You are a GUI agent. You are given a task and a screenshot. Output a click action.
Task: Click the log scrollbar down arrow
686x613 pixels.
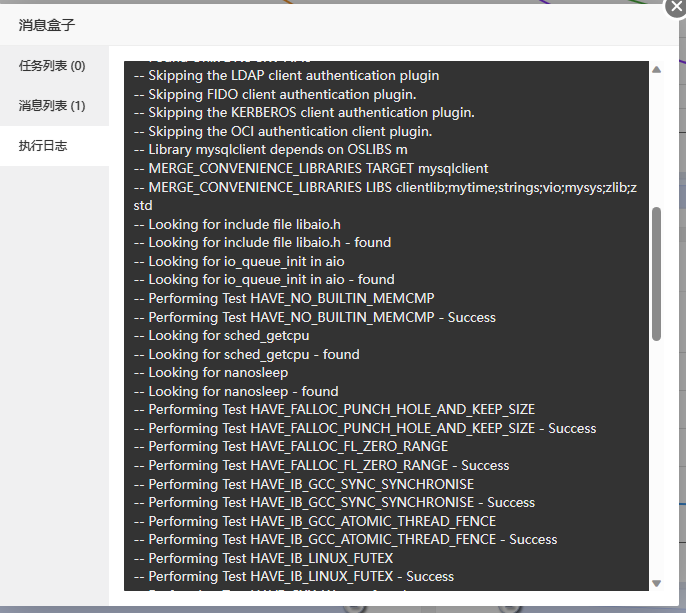656,583
